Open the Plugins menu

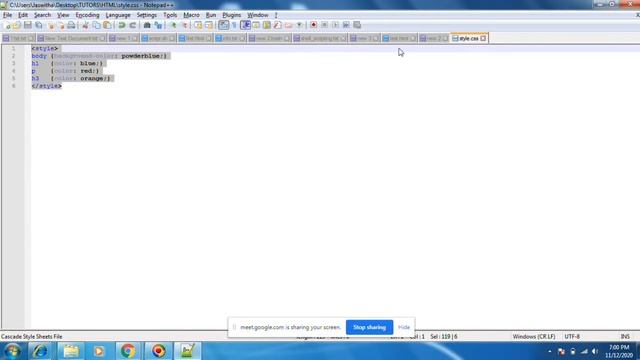[231, 15]
